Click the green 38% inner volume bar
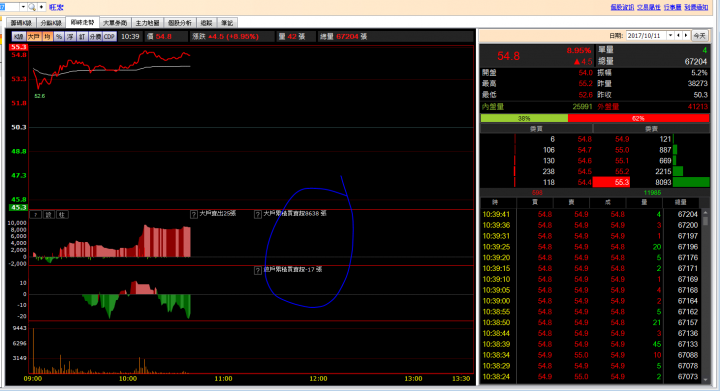This screenshot has width=720, height=391. pyautogui.click(x=524, y=118)
